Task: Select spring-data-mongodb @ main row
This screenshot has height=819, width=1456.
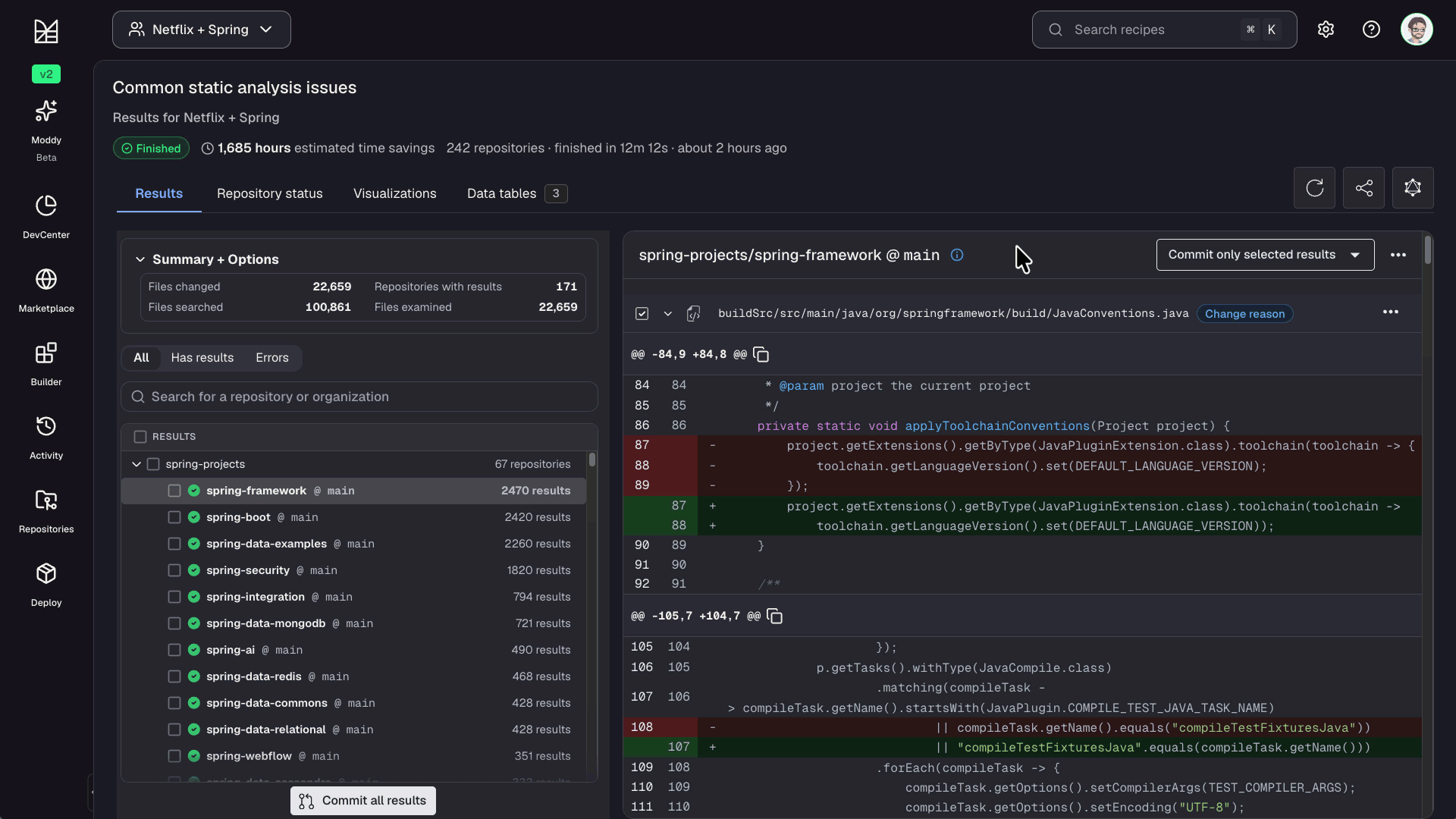Action: point(353,623)
